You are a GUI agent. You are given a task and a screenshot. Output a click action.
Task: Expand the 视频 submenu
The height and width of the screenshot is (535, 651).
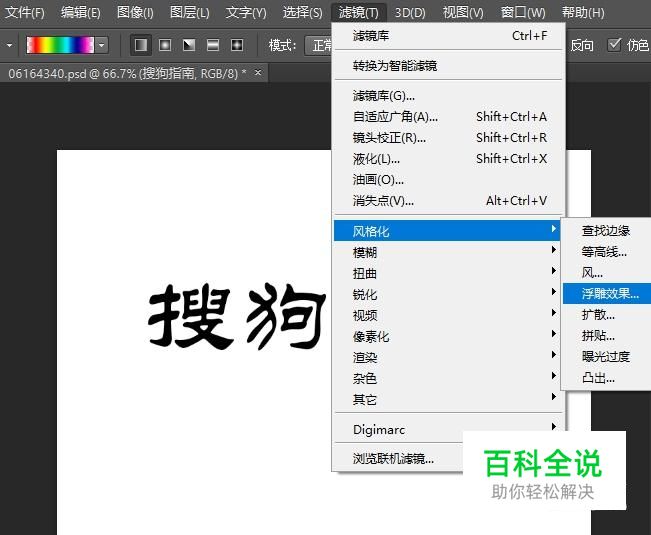click(x=447, y=315)
